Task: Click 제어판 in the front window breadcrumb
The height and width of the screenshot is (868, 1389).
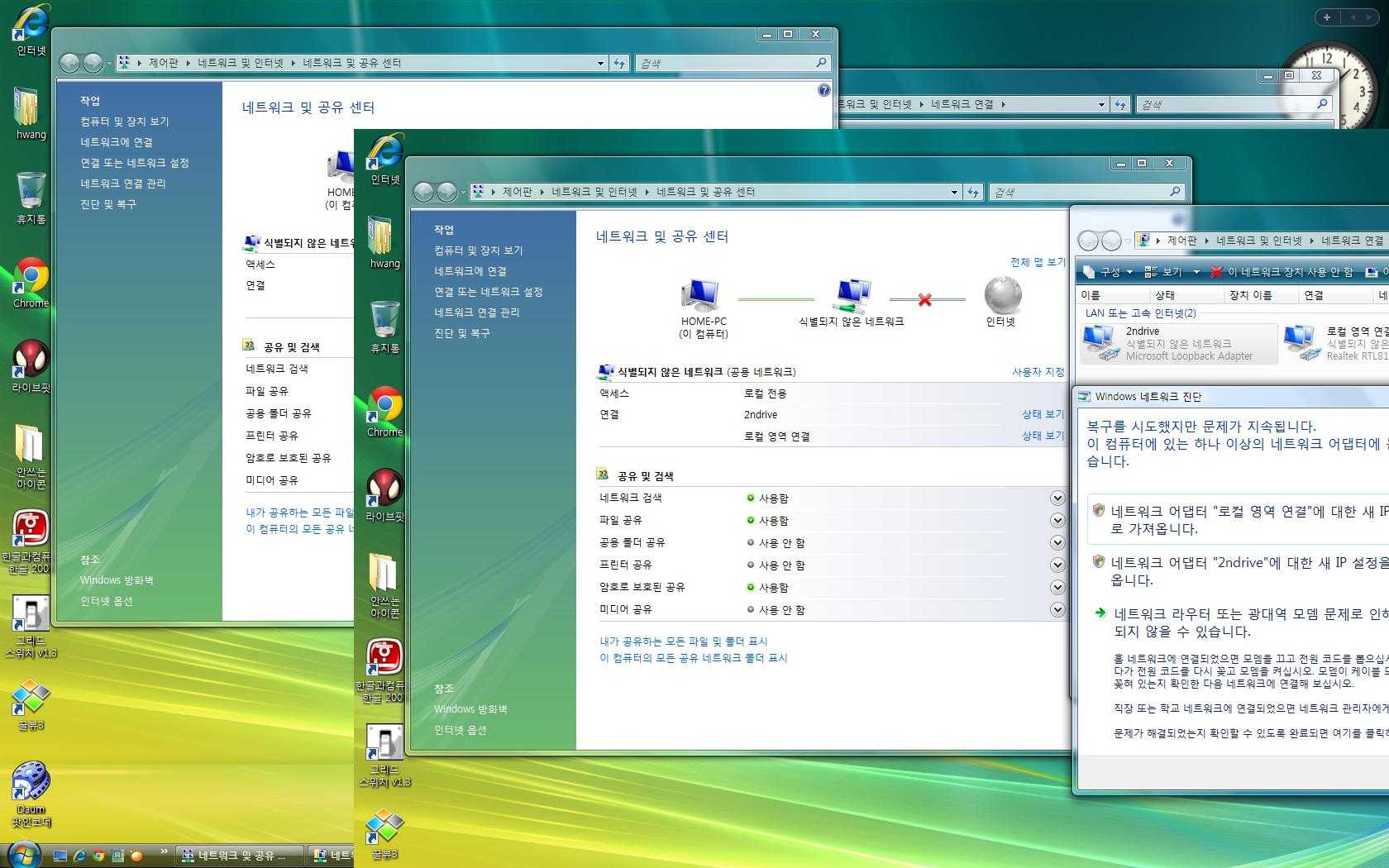Action: (518, 192)
